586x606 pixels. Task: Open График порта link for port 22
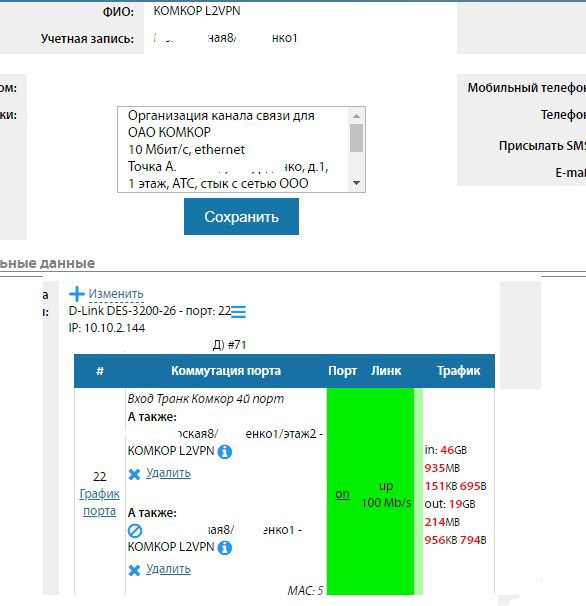(99, 502)
